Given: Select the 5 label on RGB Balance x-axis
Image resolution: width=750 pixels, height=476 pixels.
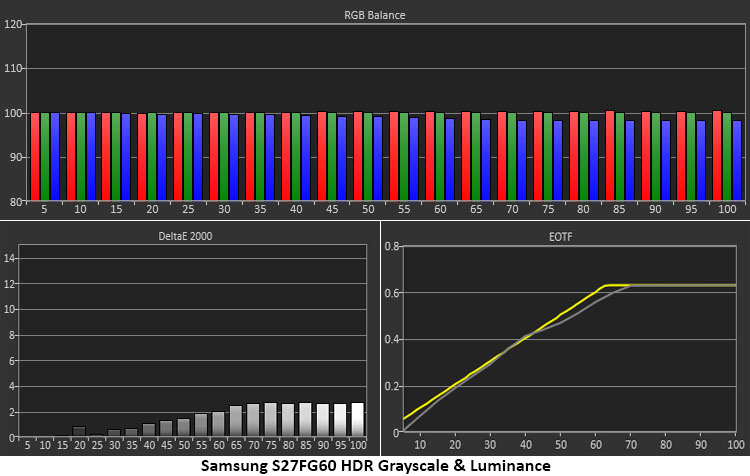Looking at the screenshot, I should [44, 210].
